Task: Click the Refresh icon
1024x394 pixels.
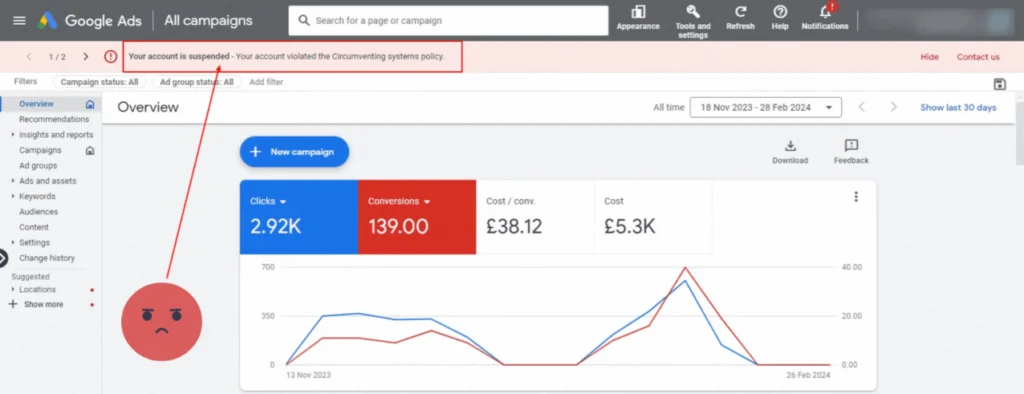Action: pyautogui.click(x=740, y=12)
